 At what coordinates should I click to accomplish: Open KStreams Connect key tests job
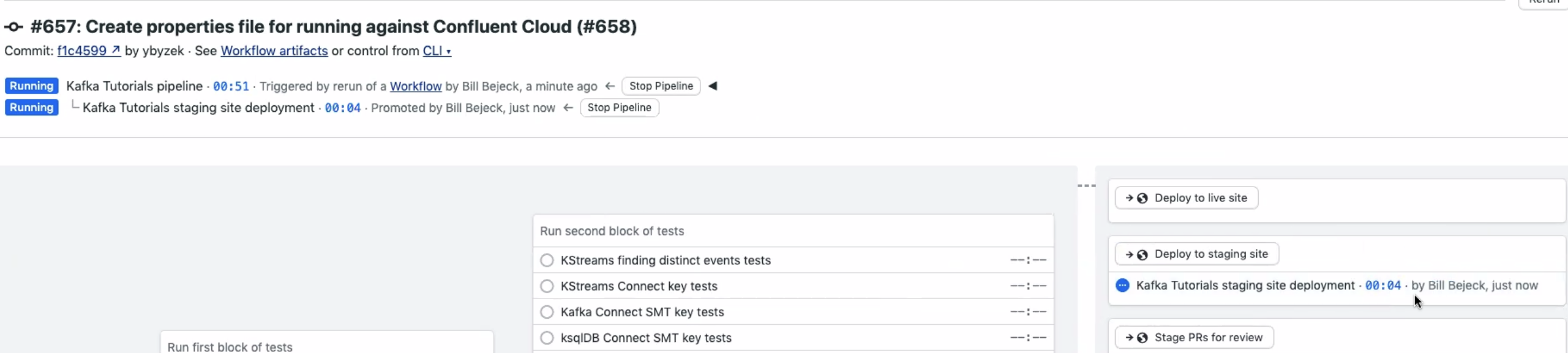tap(793, 286)
